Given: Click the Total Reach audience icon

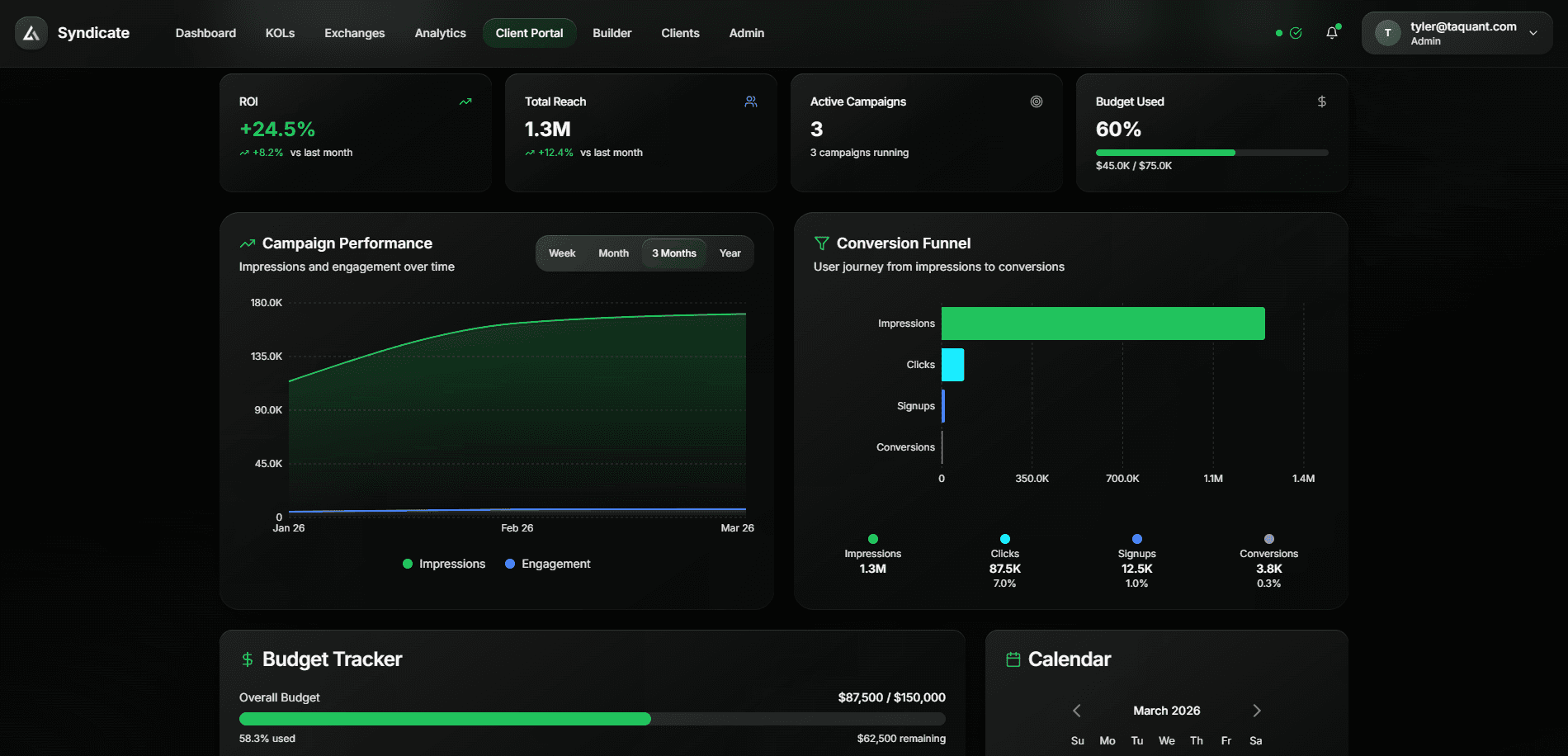Looking at the screenshot, I should coord(750,101).
